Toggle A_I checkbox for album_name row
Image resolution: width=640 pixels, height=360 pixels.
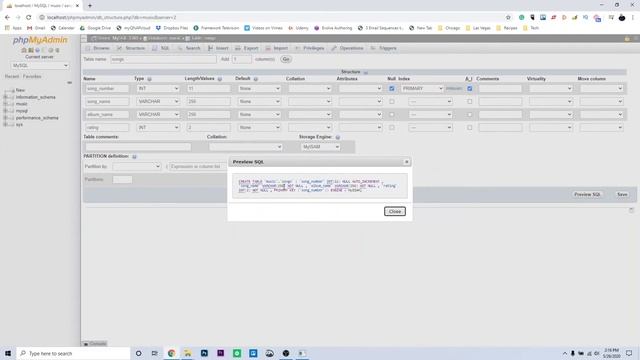470,115
